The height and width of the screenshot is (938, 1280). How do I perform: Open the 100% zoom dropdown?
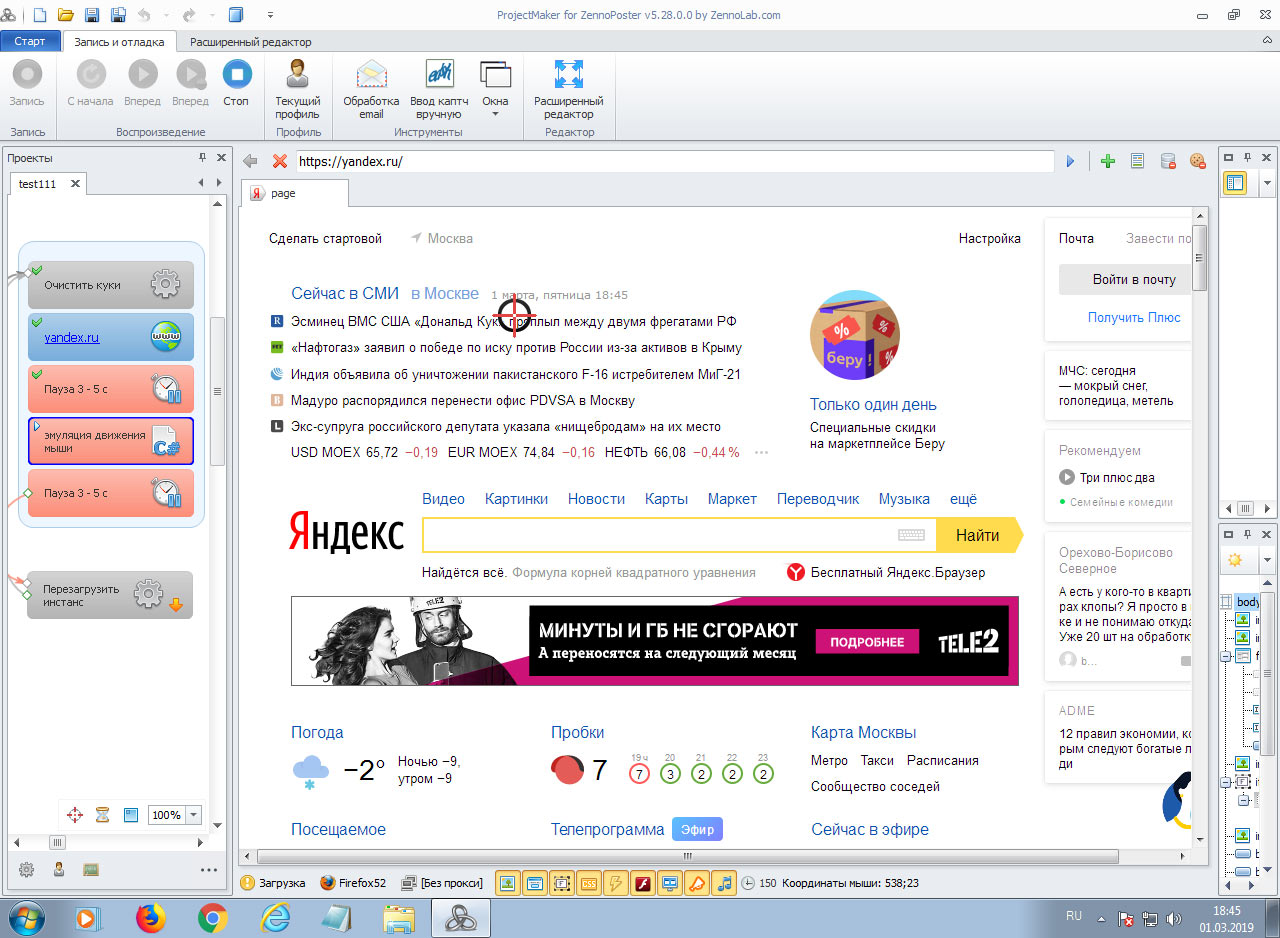pyautogui.click(x=194, y=815)
